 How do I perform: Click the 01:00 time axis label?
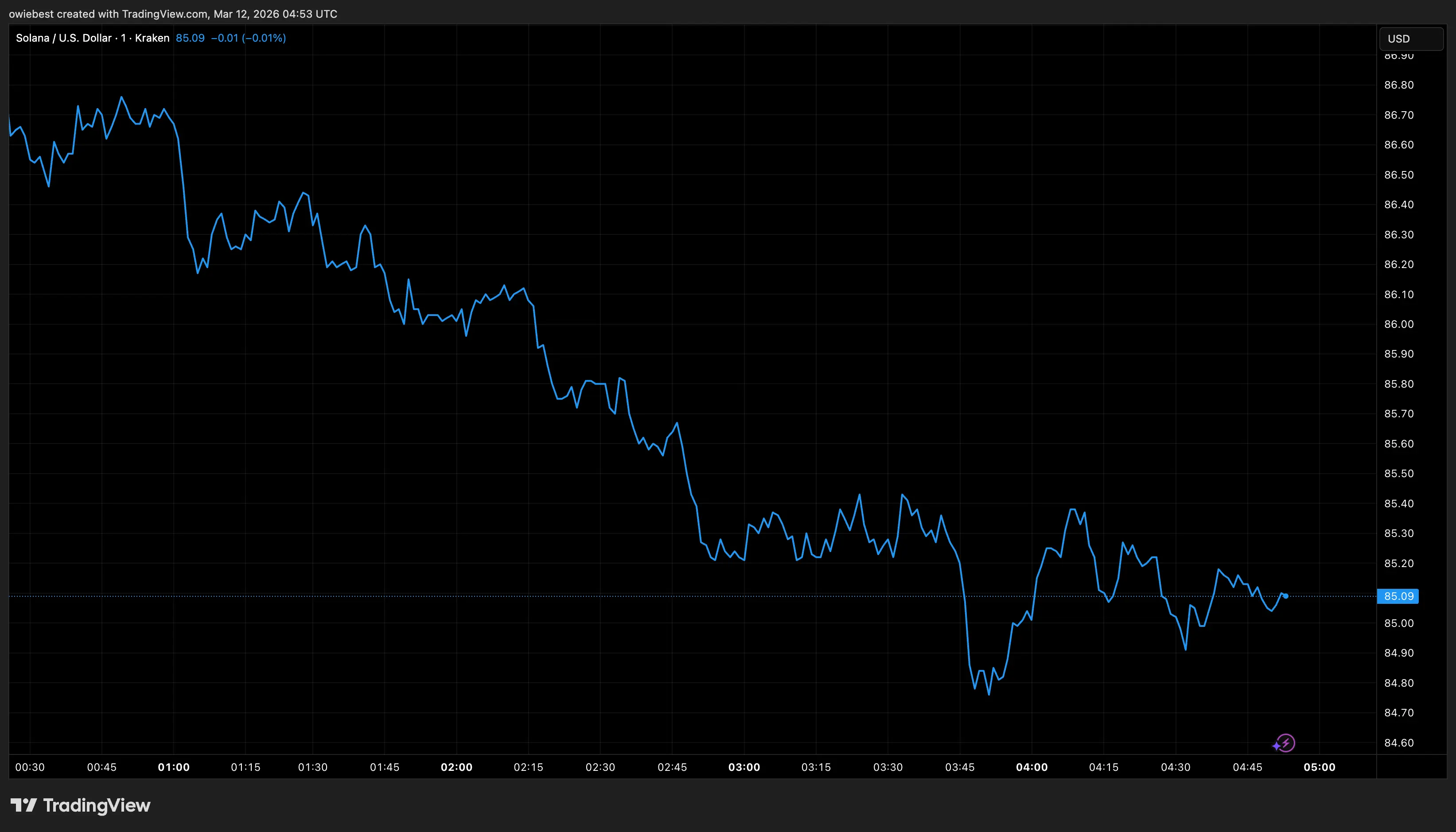tap(174, 767)
